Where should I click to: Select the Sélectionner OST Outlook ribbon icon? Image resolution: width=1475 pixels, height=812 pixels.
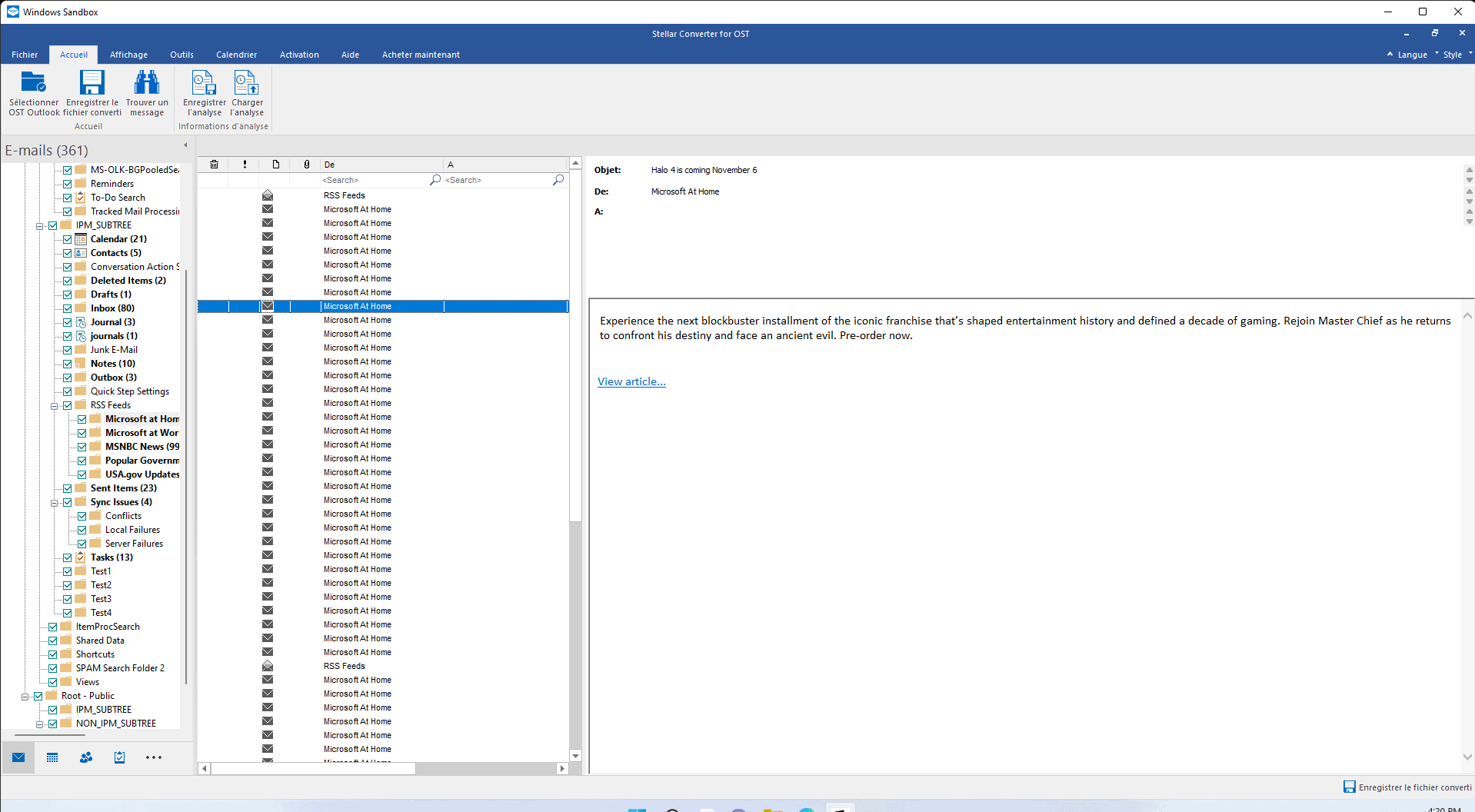(34, 92)
